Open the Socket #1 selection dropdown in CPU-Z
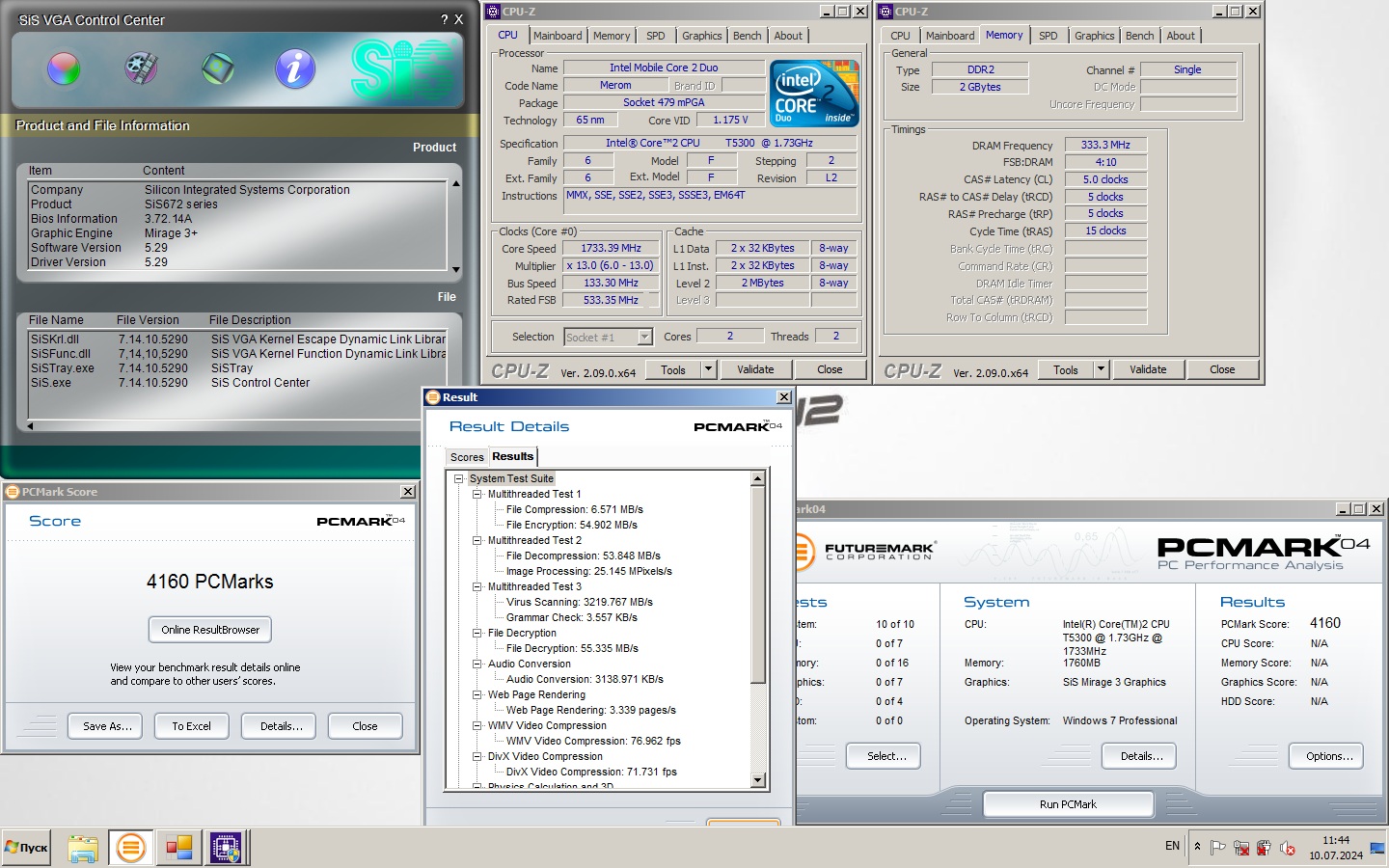1389x868 pixels. pyautogui.click(x=645, y=337)
